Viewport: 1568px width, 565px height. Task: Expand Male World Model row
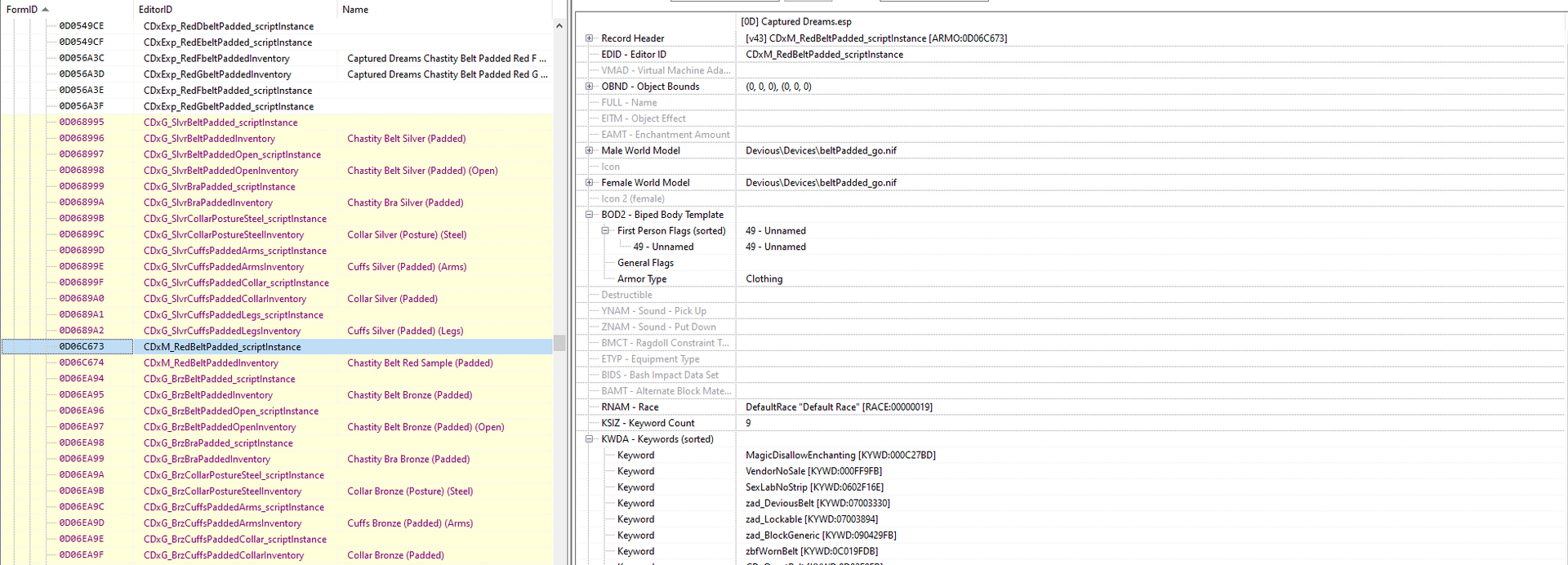[x=589, y=150]
